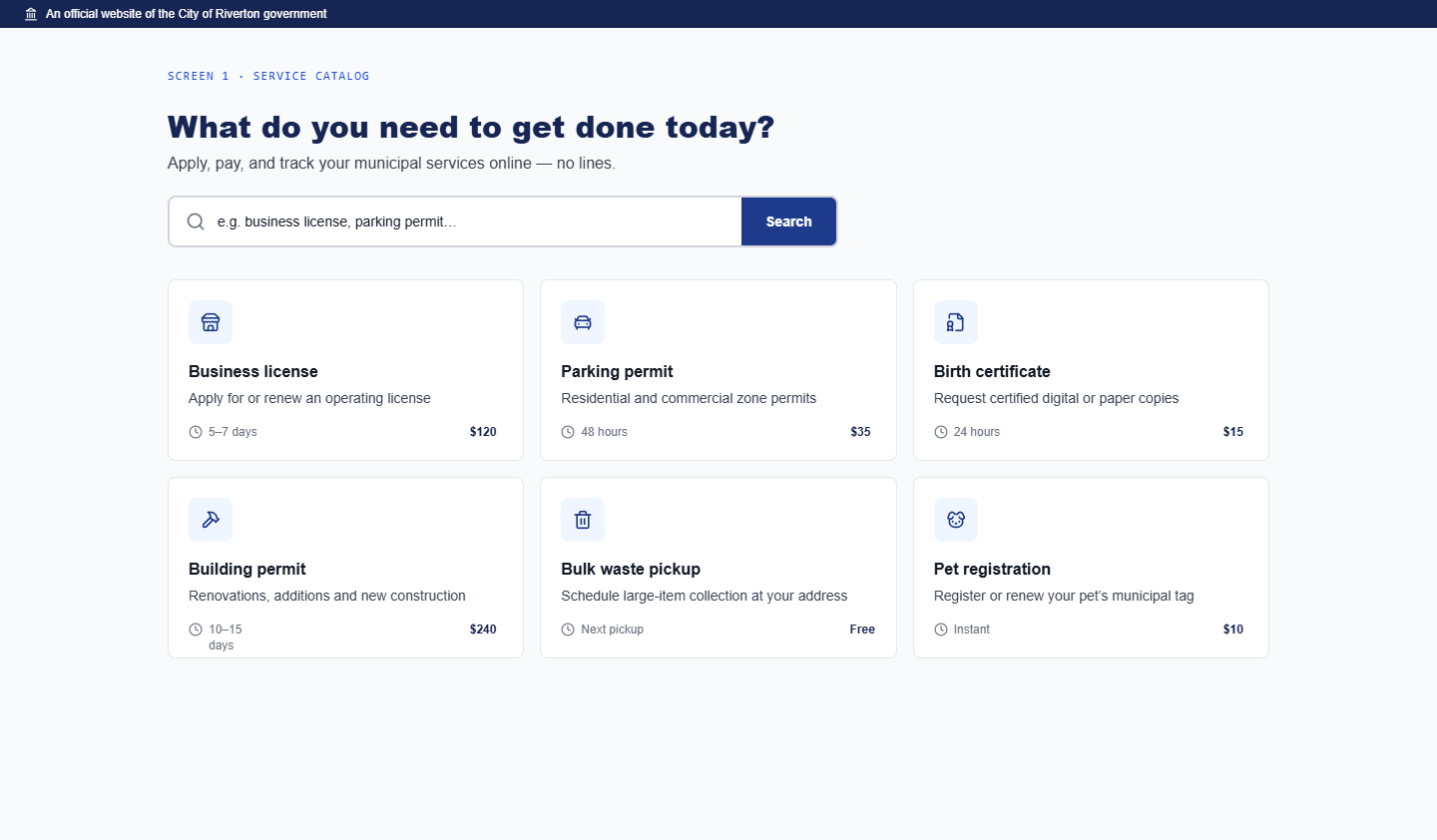Click 'Residential and commercial zone permits' text

pyautogui.click(x=689, y=398)
